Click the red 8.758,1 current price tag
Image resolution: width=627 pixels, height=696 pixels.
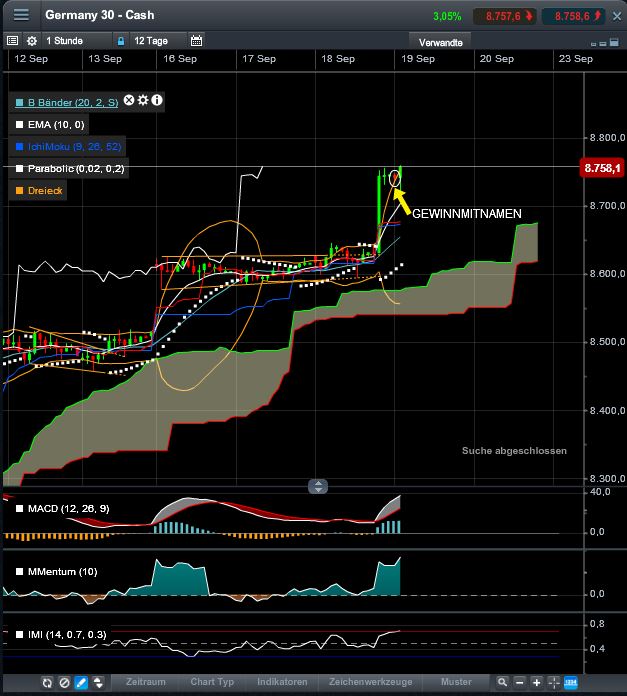(602, 168)
